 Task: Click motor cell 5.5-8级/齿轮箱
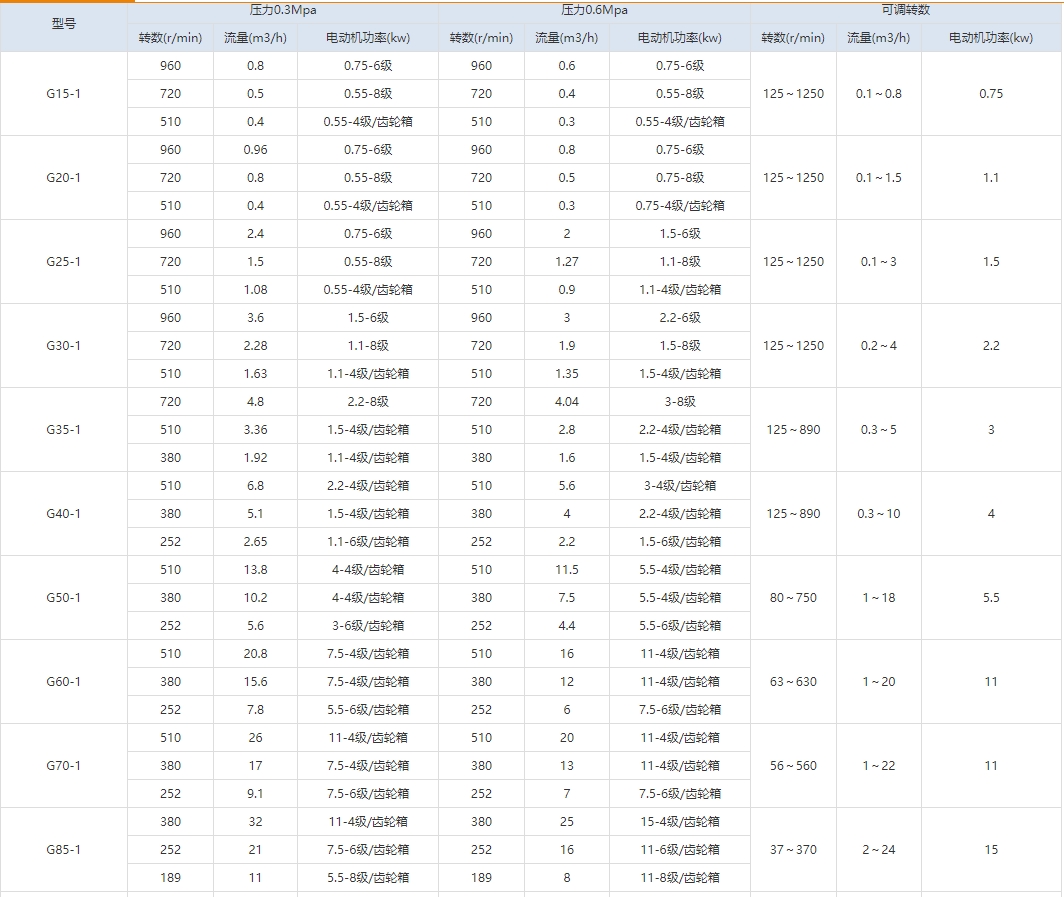368,877
